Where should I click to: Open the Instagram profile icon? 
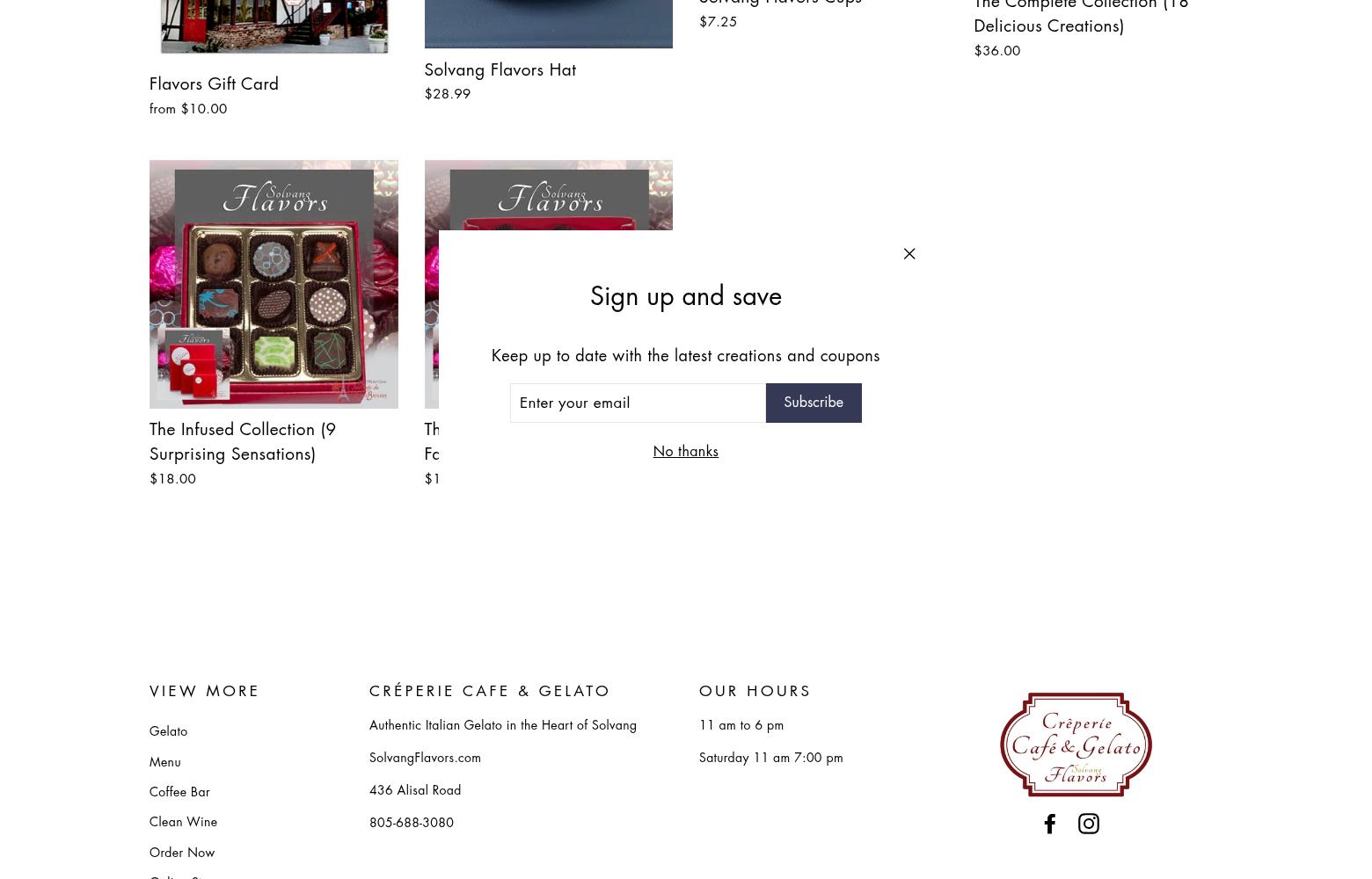pos(1089,824)
